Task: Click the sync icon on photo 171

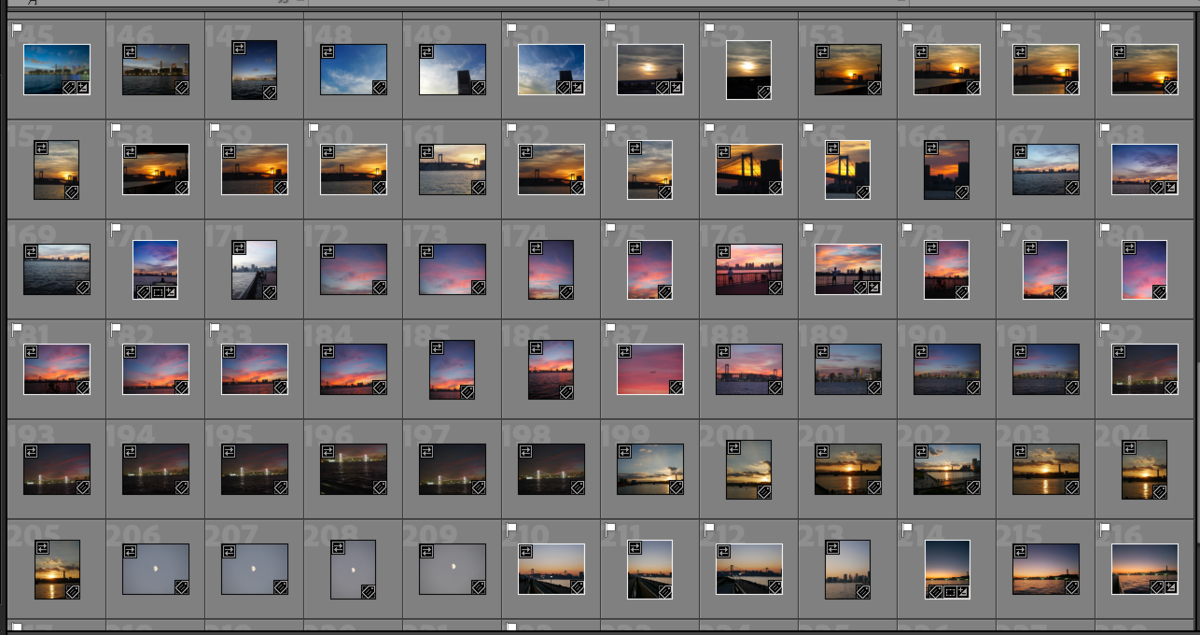Action: tap(240, 247)
